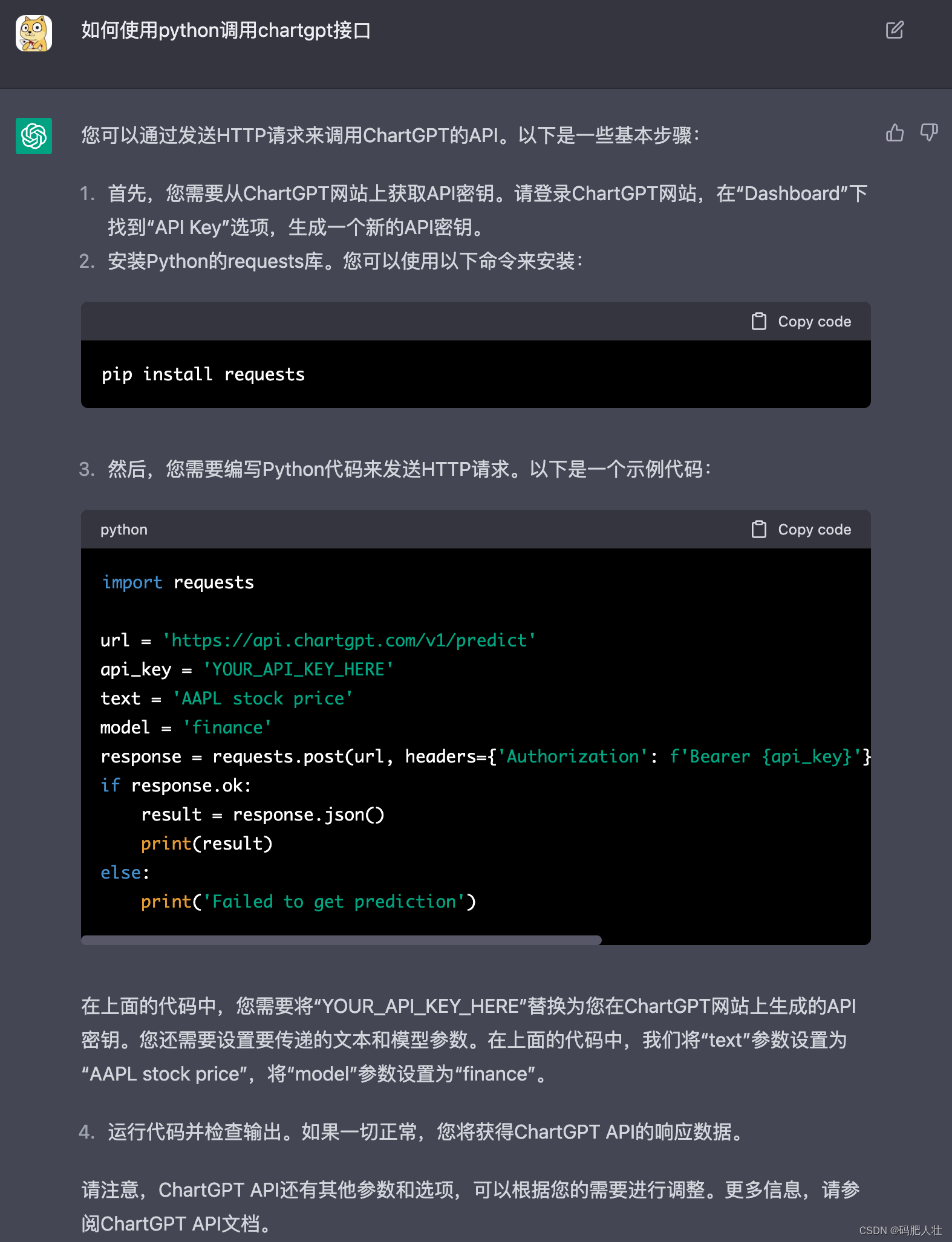This screenshot has height=1242, width=952.
Task: Click the final note about ChartGPT API docs
Action: pyautogui.click(x=471, y=1207)
